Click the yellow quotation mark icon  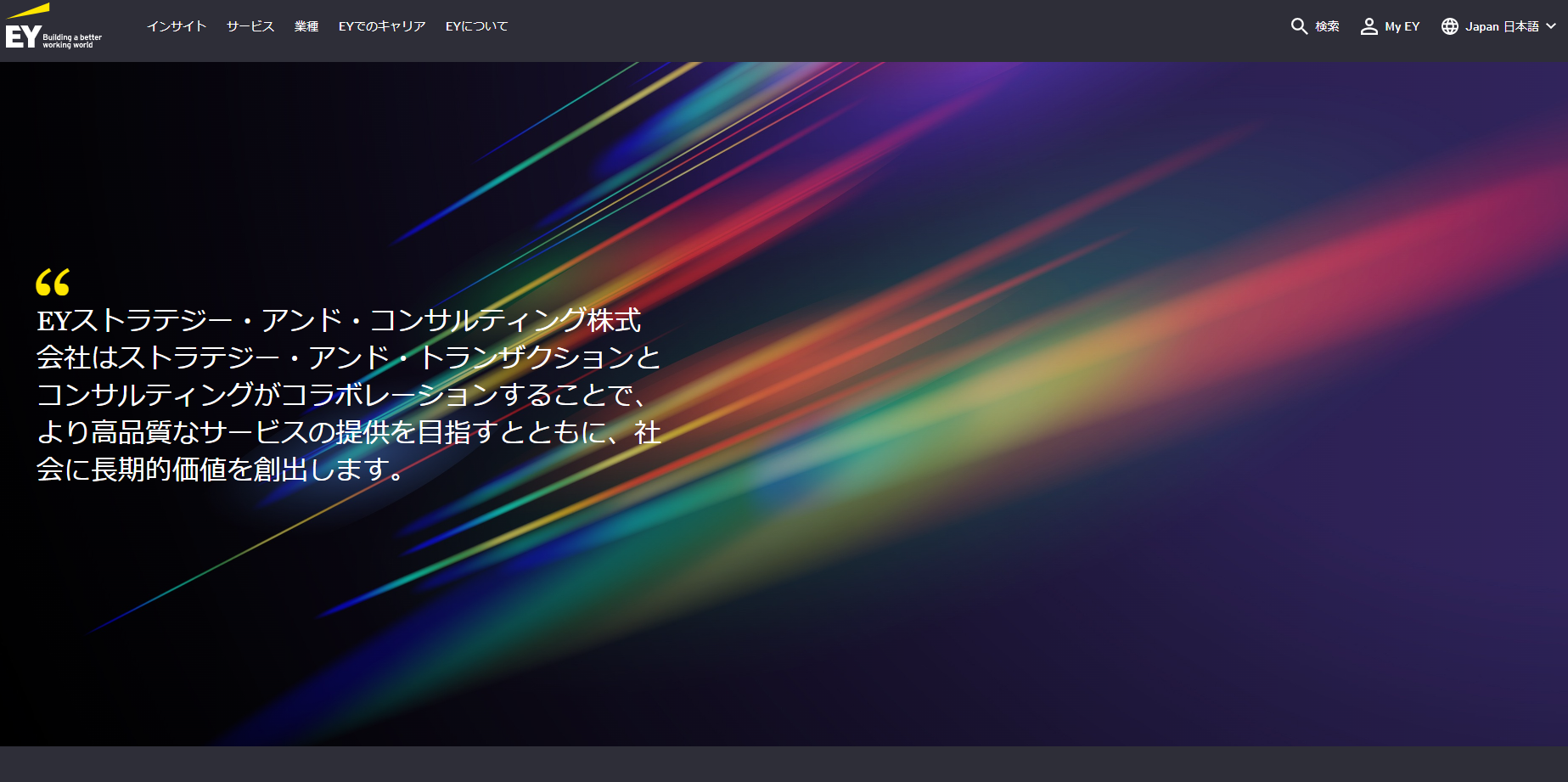(x=53, y=282)
